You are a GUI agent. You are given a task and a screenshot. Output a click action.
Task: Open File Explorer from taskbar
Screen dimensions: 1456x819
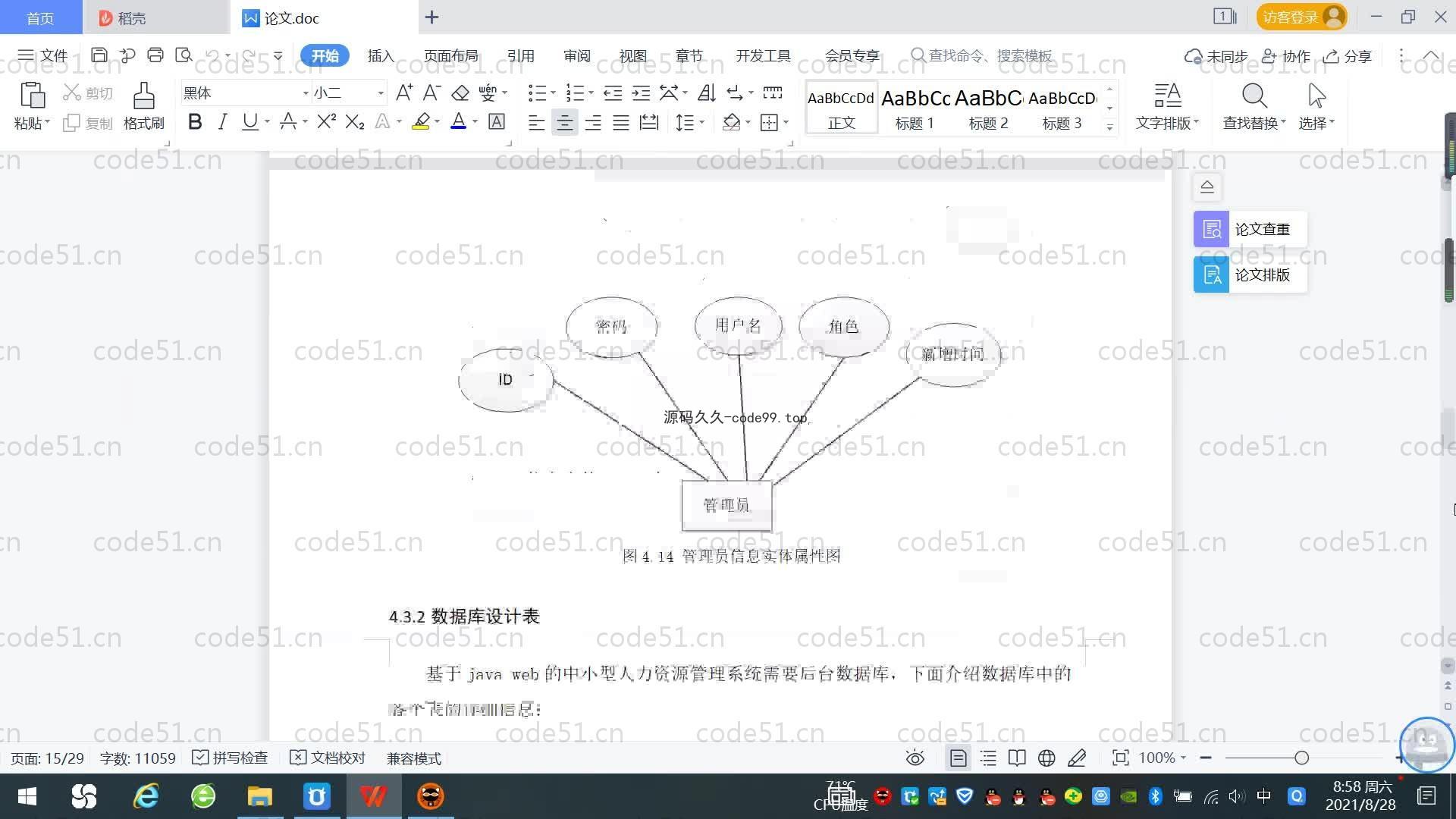(259, 796)
